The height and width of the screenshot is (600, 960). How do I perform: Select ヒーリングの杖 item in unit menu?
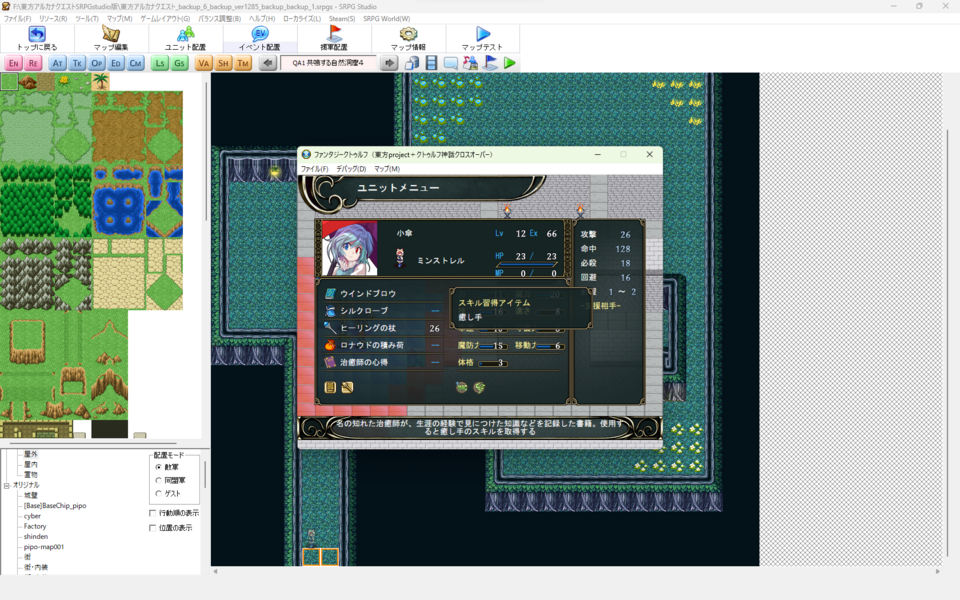click(382, 328)
